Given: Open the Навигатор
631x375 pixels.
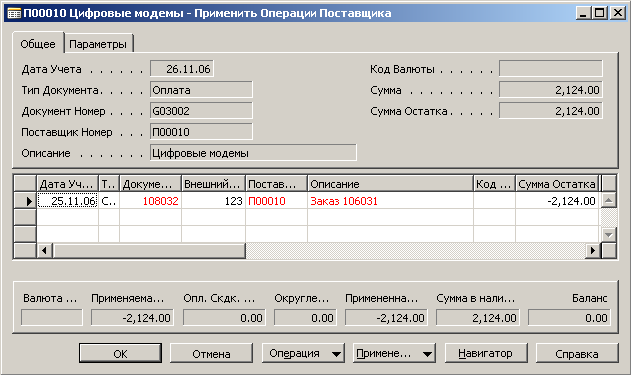Looking at the screenshot, I should 486,353.
